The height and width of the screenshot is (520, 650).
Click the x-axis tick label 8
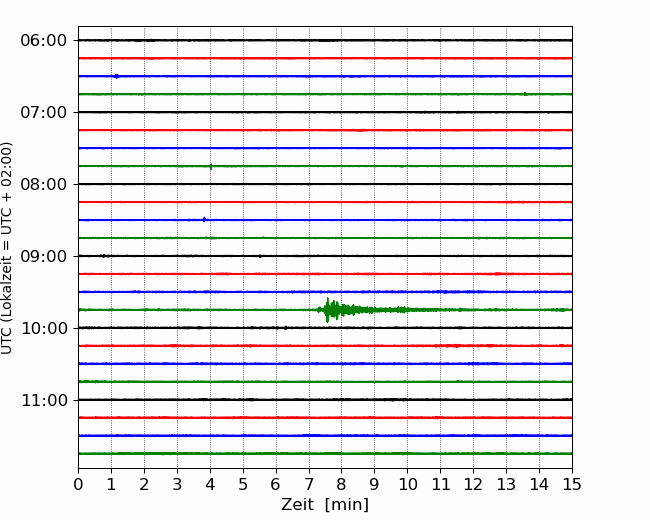342,484
